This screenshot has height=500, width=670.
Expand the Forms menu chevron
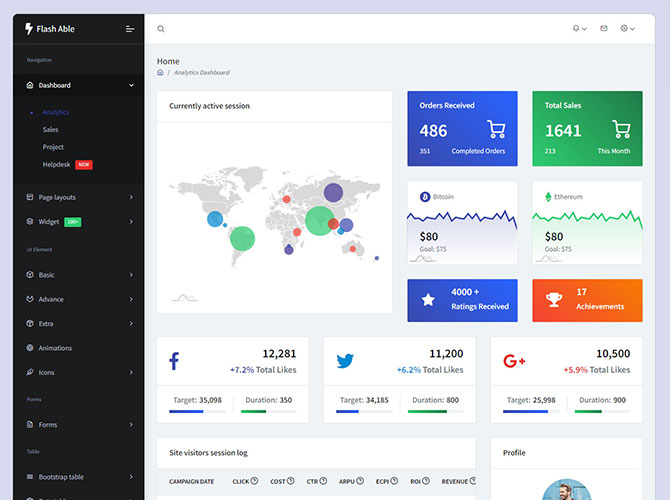131,424
